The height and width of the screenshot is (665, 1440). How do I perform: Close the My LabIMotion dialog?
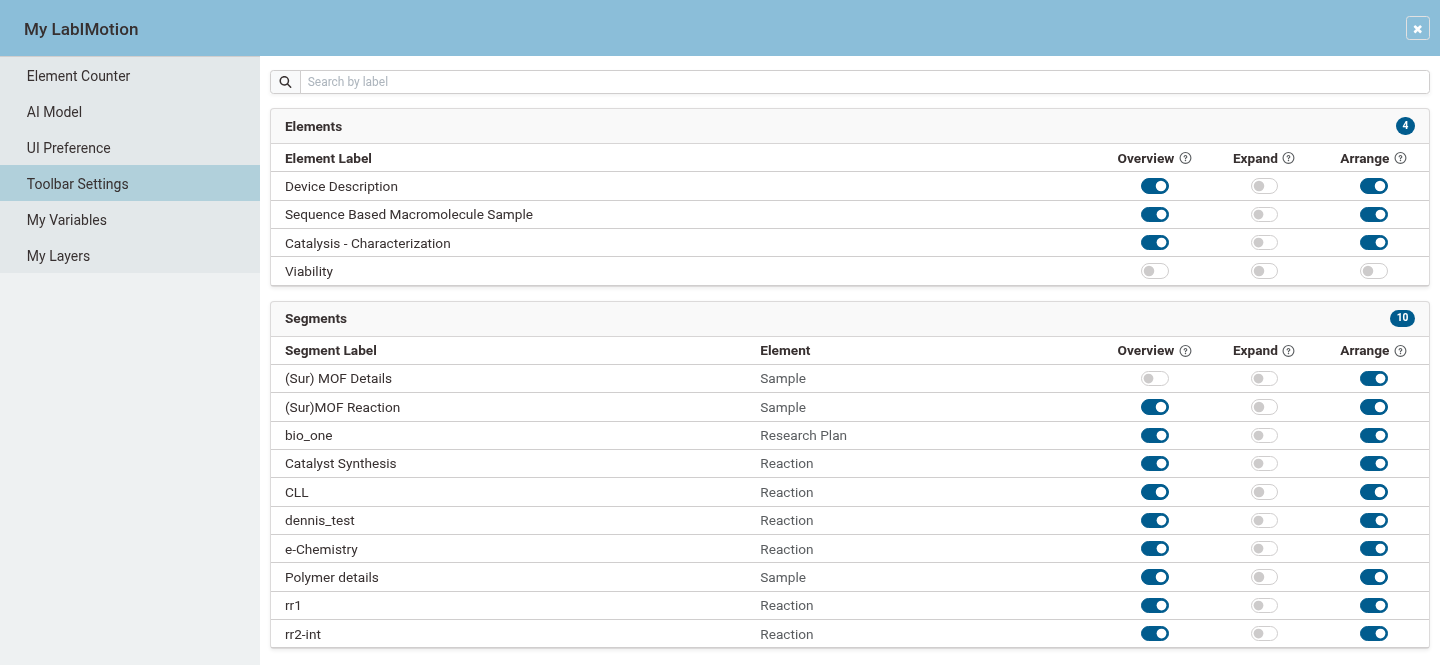(1417, 28)
